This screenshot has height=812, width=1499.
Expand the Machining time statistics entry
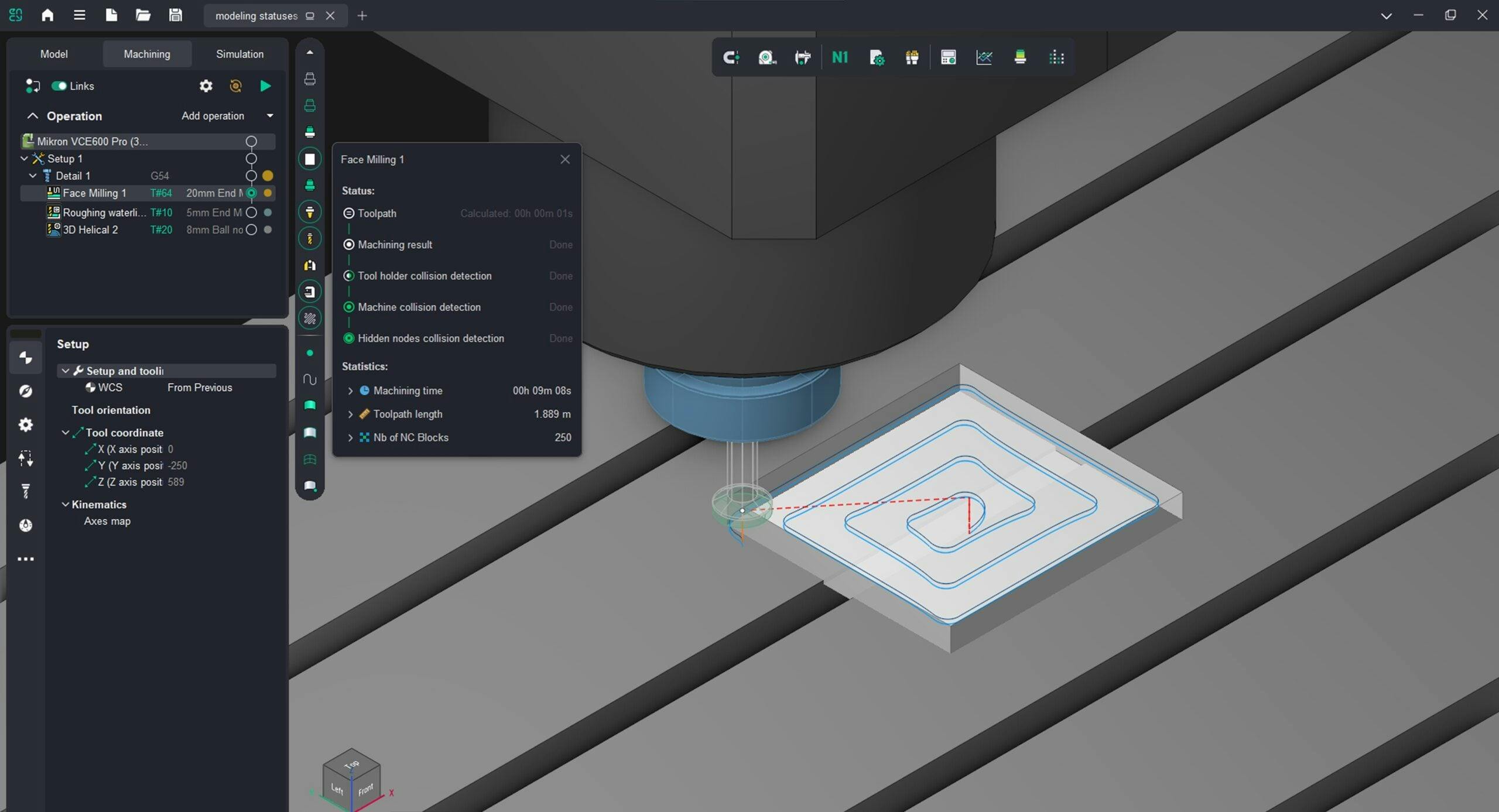point(351,390)
